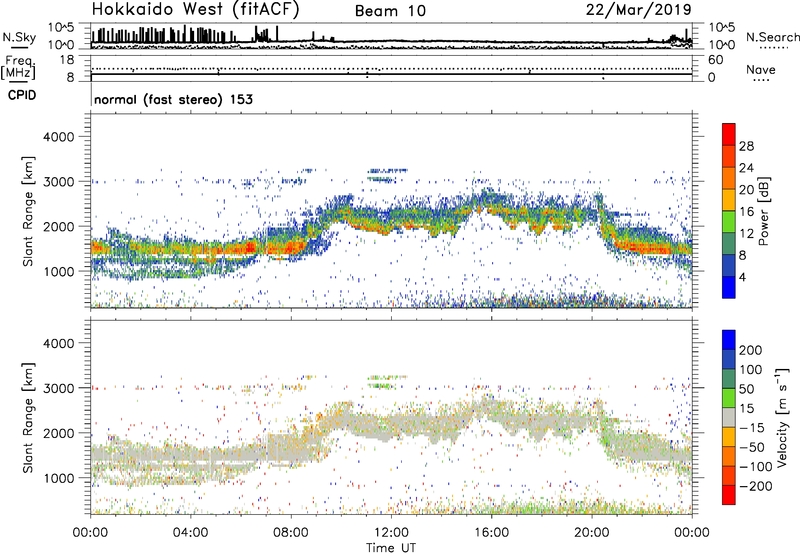Click the gray -15 to 15 velocity band

(728, 417)
